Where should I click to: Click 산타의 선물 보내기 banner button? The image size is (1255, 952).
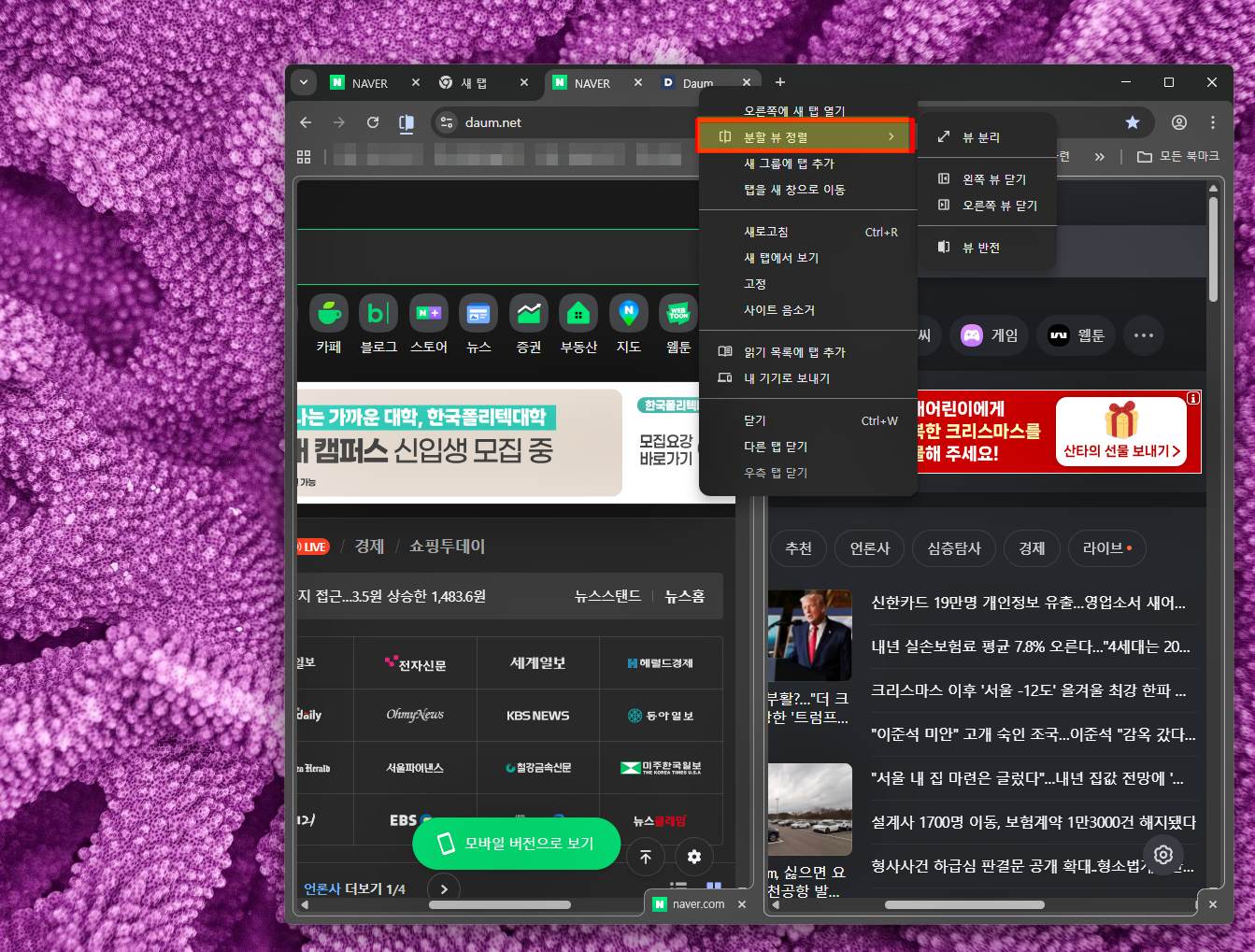coord(1121,432)
